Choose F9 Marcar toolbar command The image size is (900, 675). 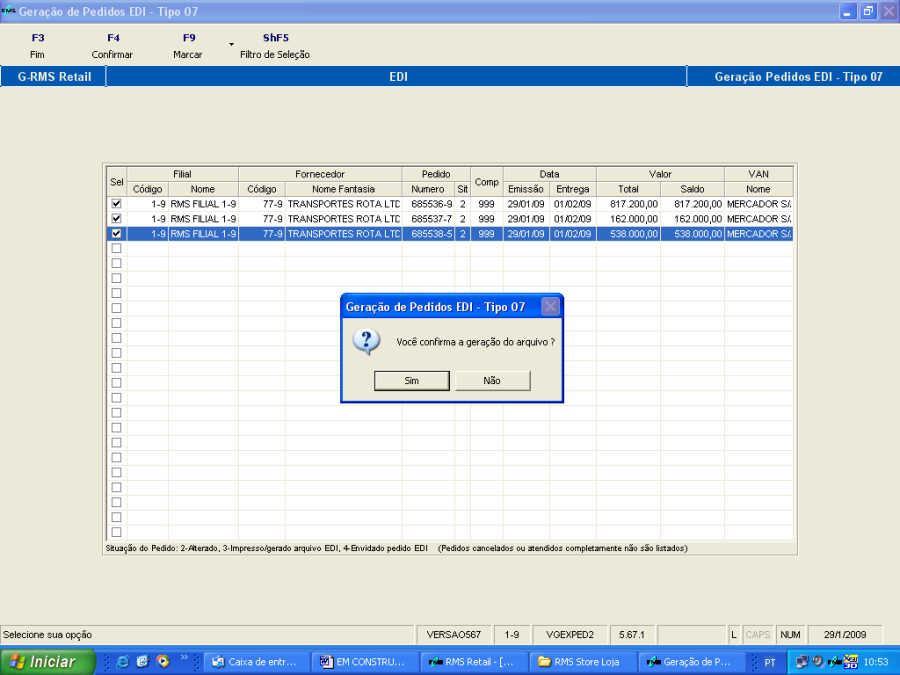[x=188, y=46]
